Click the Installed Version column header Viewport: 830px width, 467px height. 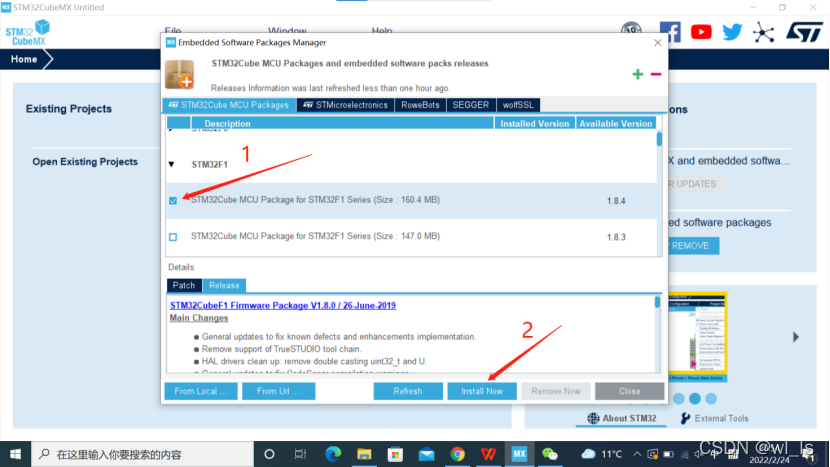pos(535,123)
